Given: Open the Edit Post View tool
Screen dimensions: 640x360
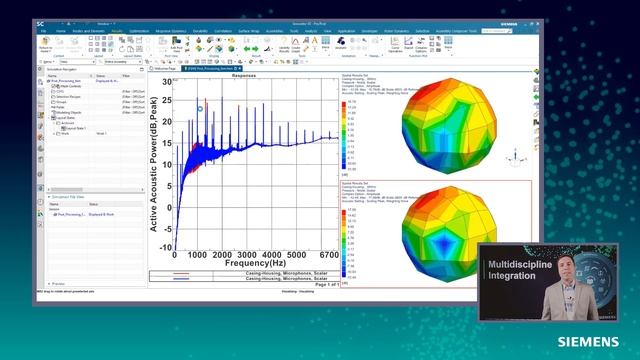Looking at the screenshot, I should click(176, 44).
